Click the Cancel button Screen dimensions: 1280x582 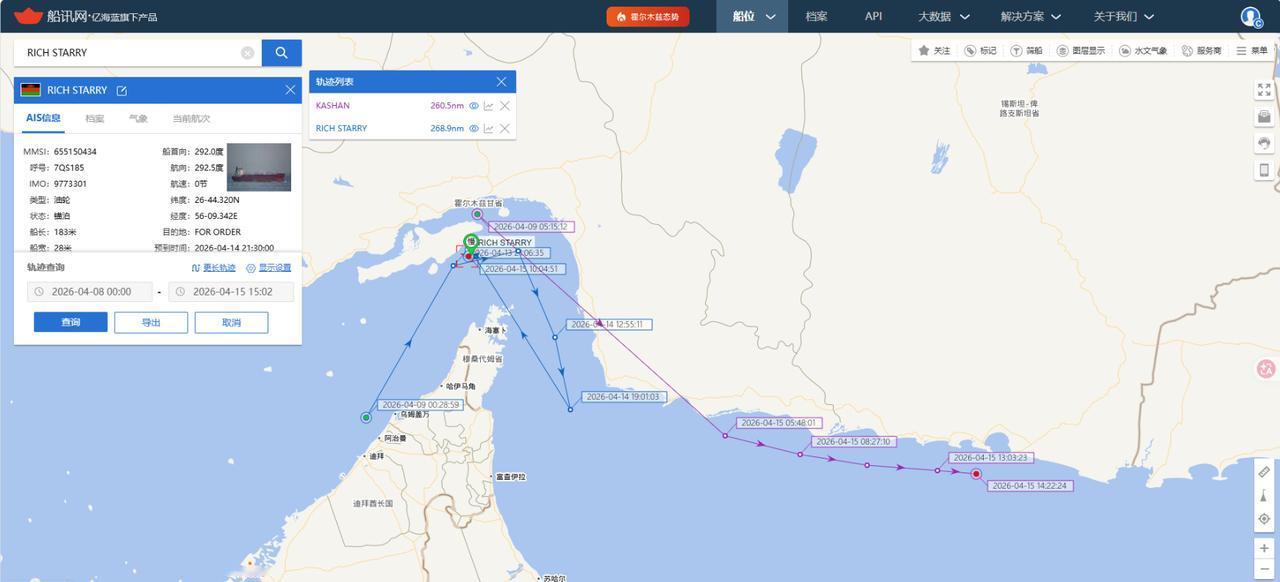point(231,322)
